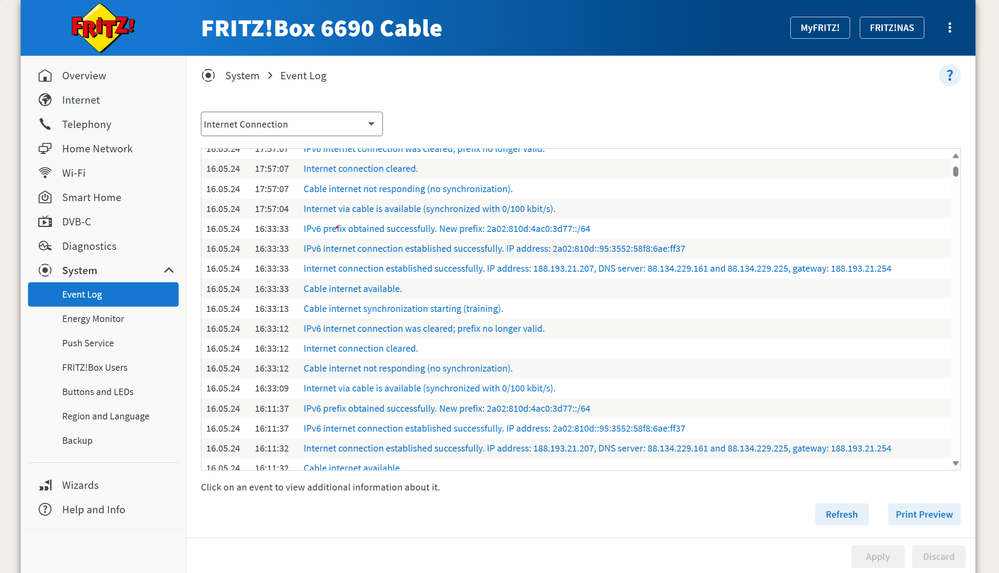This screenshot has height=573, width=999.
Task: Click the scroll-down arrow of event list
Action: (x=955, y=463)
